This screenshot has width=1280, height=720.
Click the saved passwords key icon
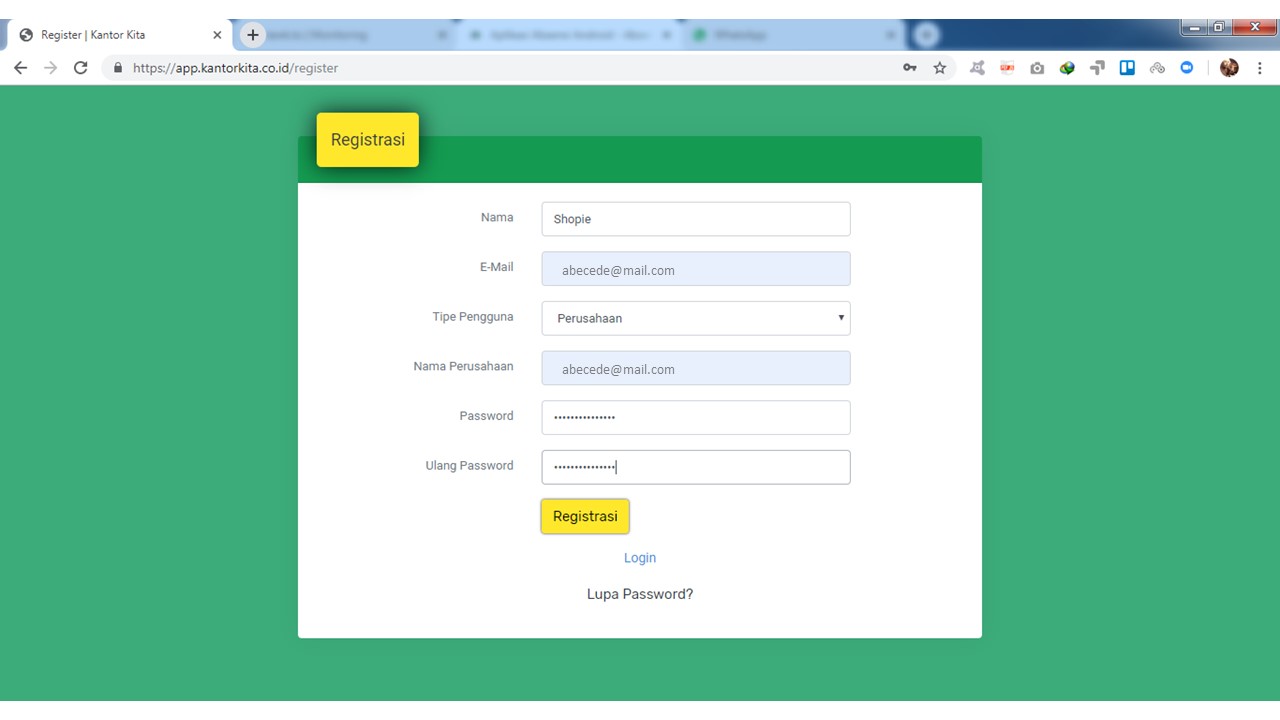pos(909,68)
